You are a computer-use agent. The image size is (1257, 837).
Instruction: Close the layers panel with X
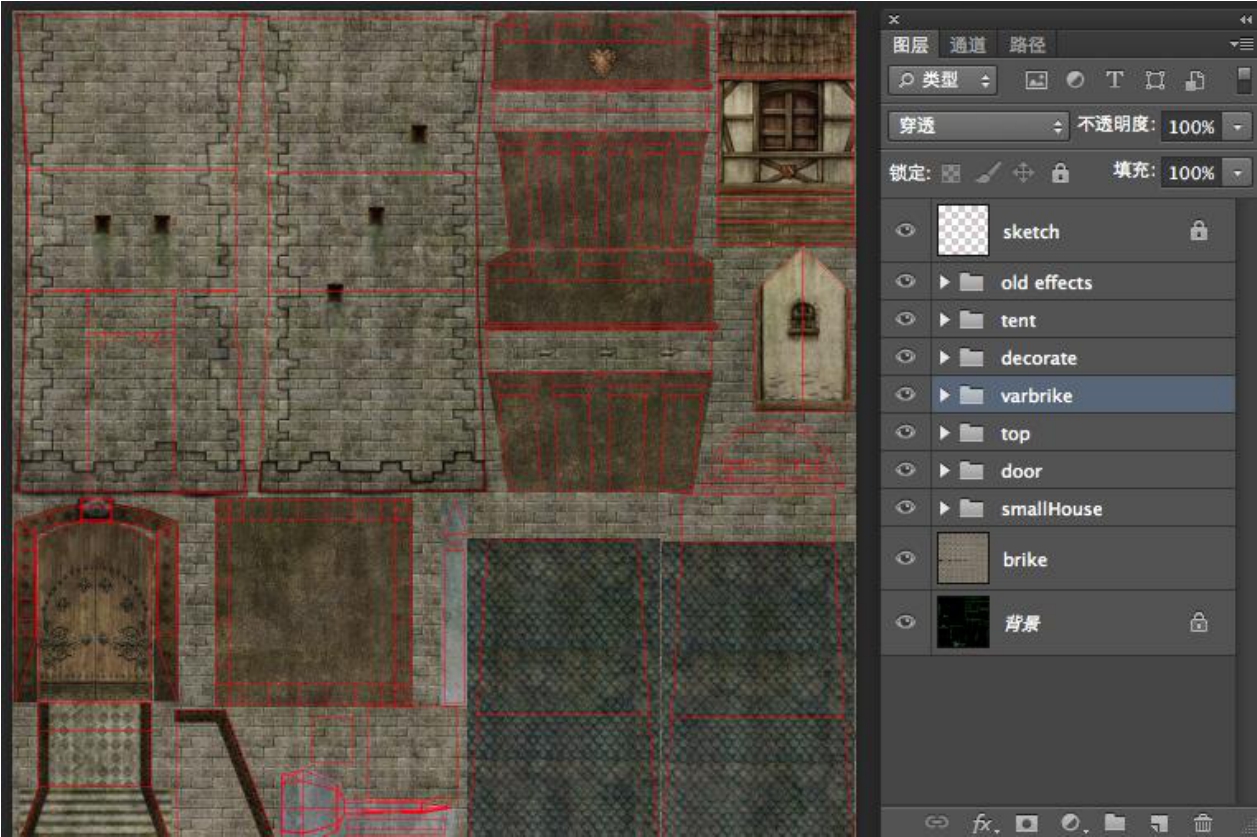coord(894,20)
